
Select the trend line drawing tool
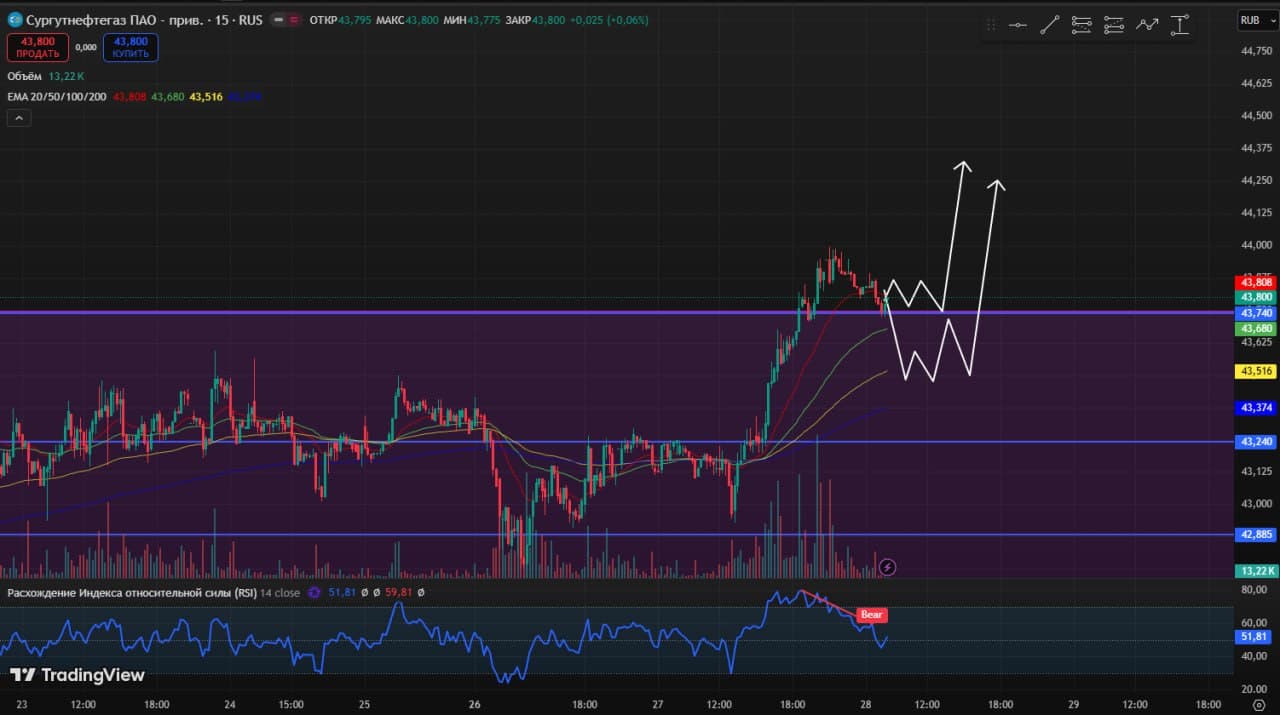tap(1049, 26)
